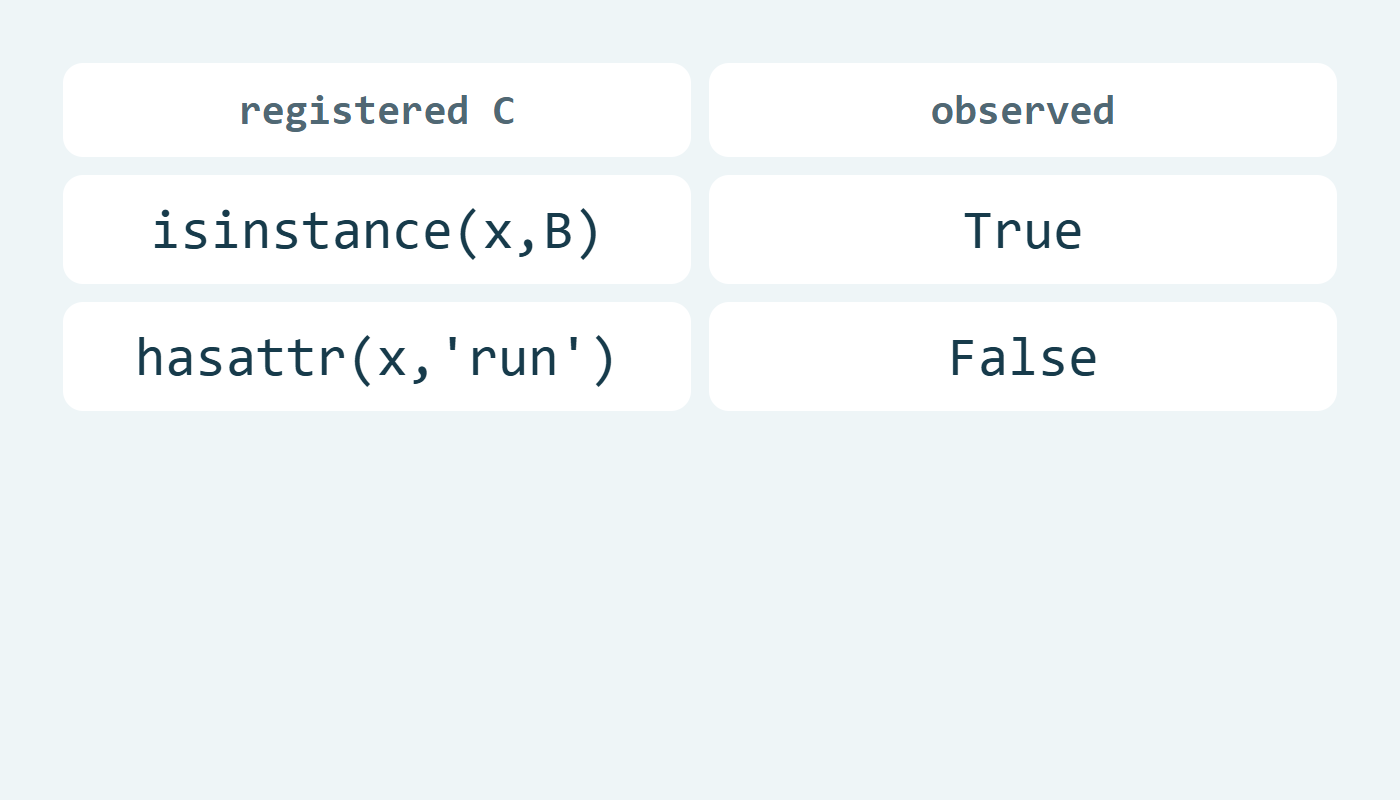Click the letter F in False

pyautogui.click(x=963, y=357)
